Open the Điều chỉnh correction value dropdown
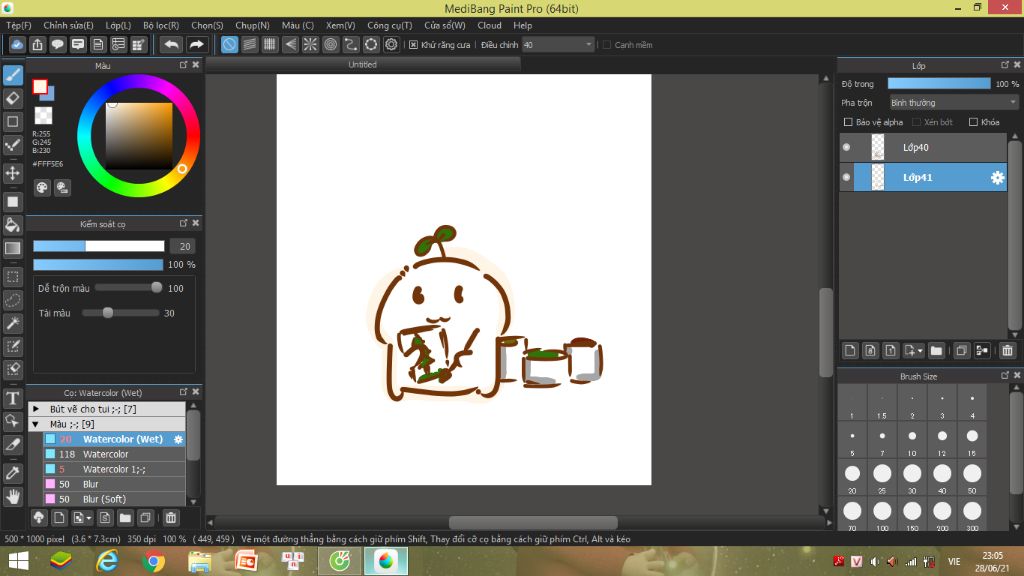 pyautogui.click(x=558, y=44)
